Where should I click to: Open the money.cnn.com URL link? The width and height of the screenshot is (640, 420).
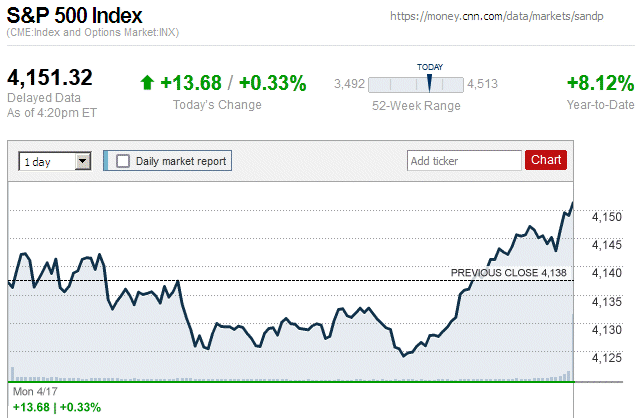(x=496, y=16)
